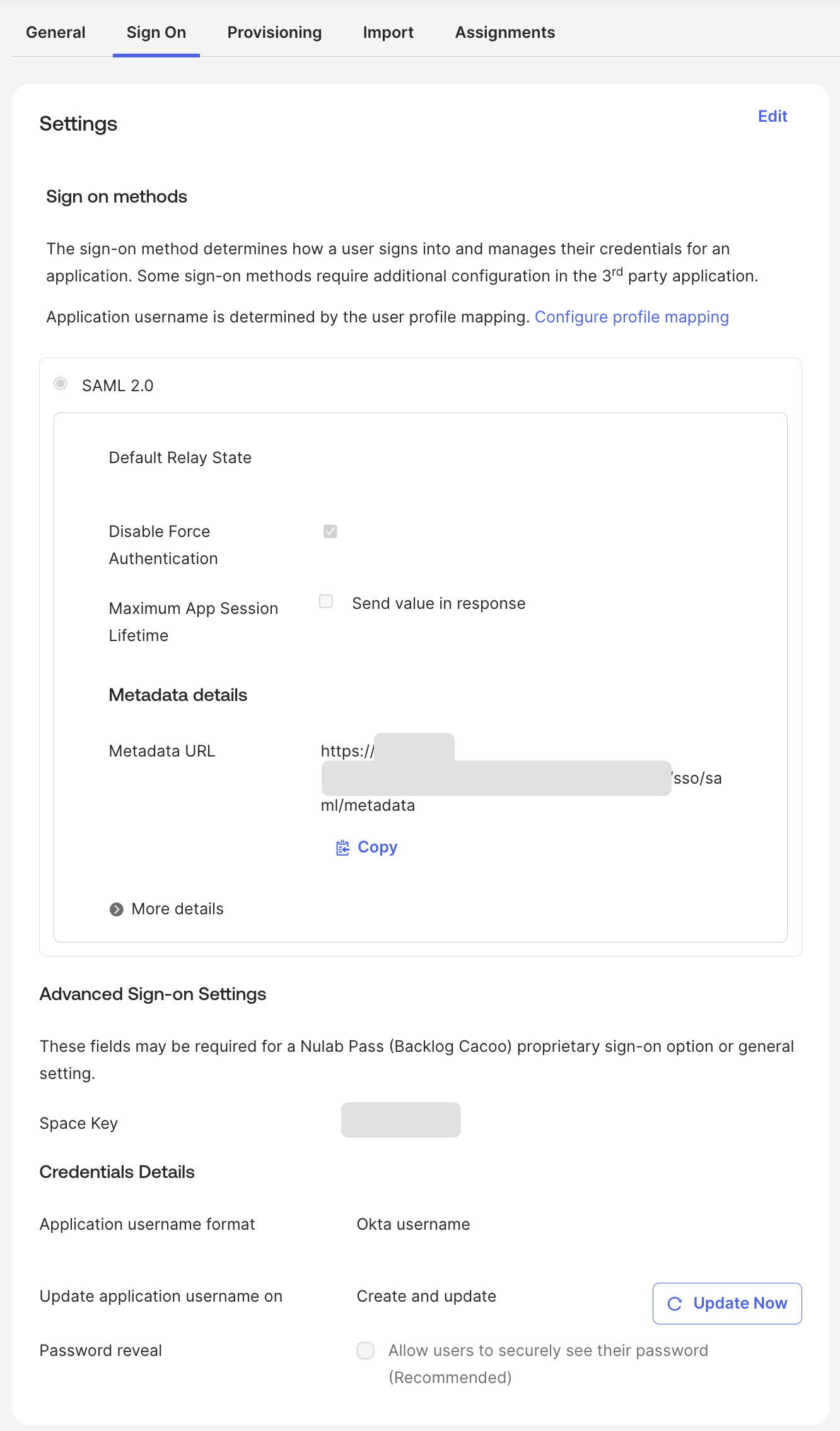Switch to the Provisioning tab

pyautogui.click(x=274, y=32)
